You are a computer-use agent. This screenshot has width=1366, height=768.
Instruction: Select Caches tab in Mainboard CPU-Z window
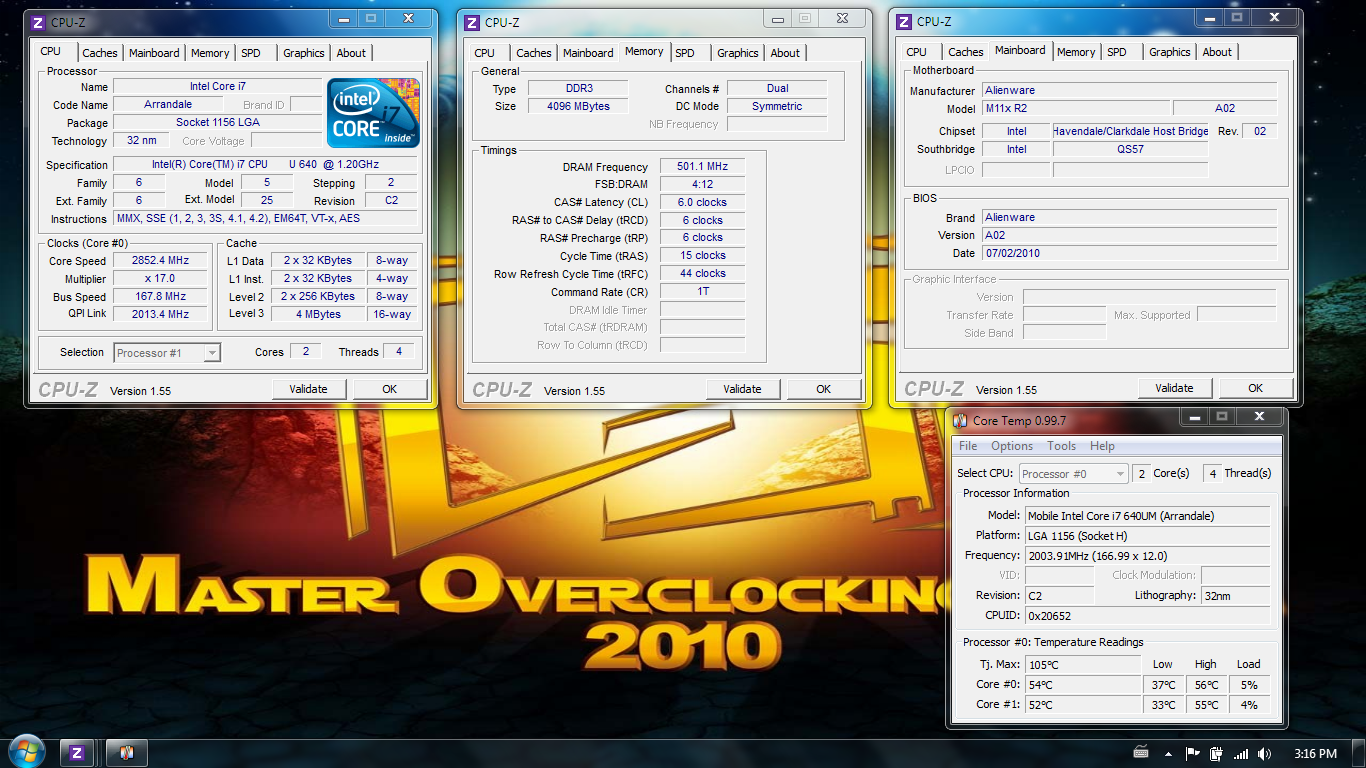click(966, 52)
